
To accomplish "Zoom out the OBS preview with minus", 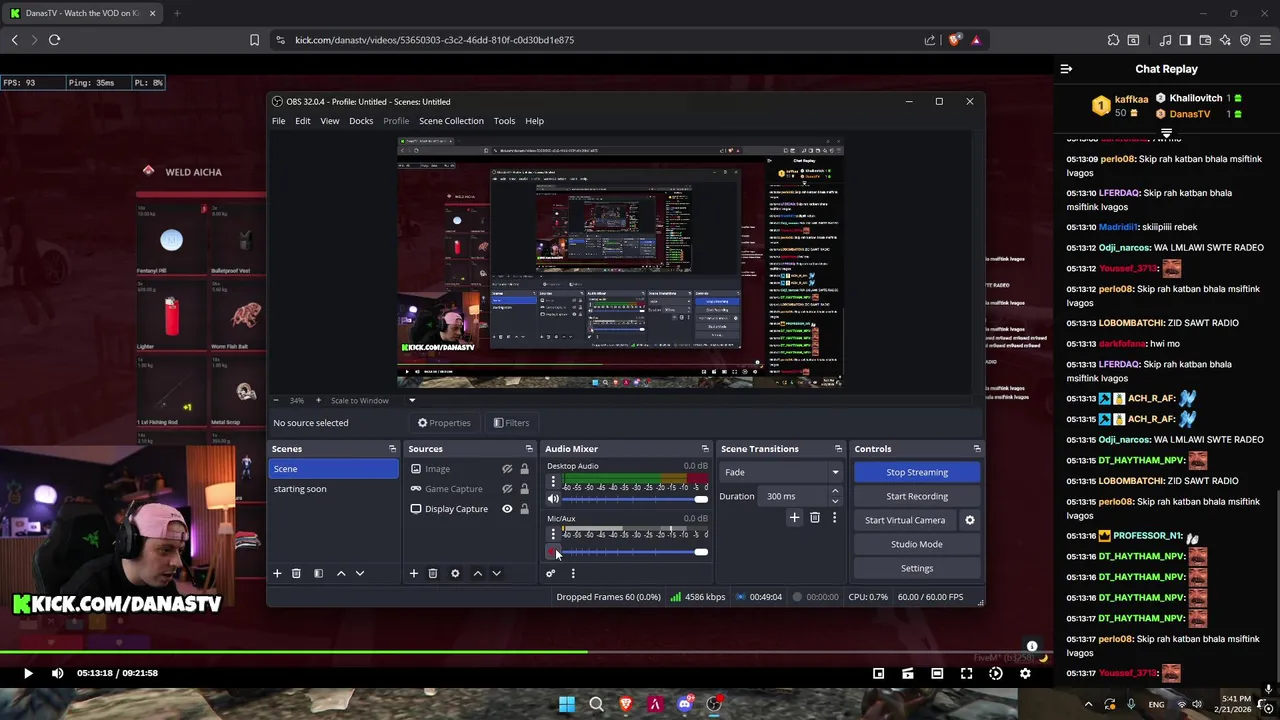I will click(x=276, y=400).
